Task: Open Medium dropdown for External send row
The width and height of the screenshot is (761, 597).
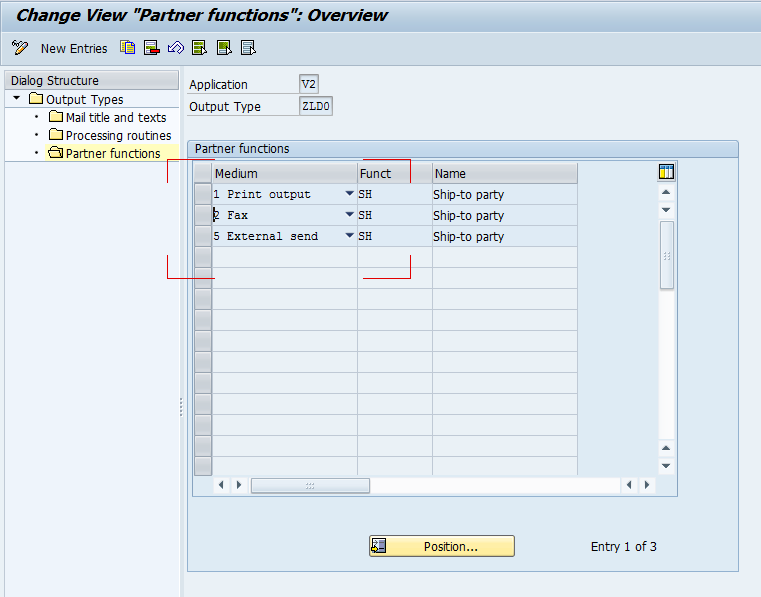Action: (349, 235)
